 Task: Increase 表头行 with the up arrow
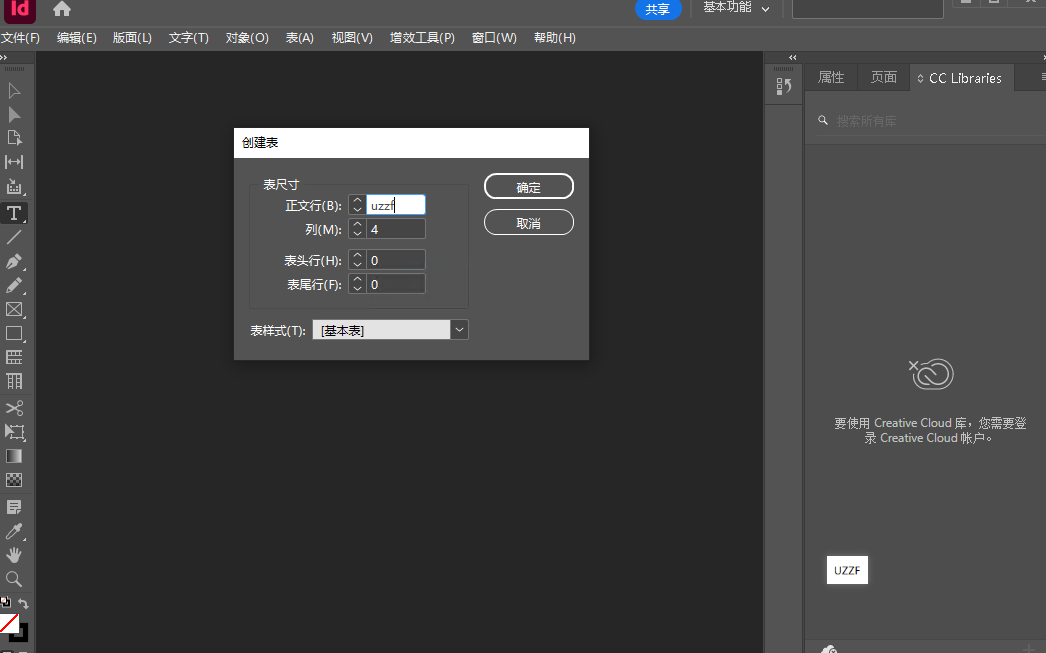[x=358, y=255]
